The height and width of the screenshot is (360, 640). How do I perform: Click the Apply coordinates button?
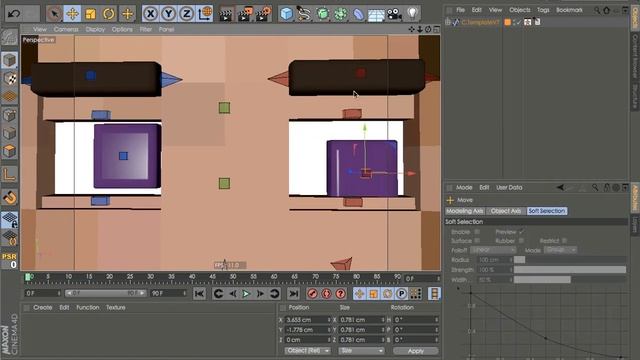click(x=416, y=351)
